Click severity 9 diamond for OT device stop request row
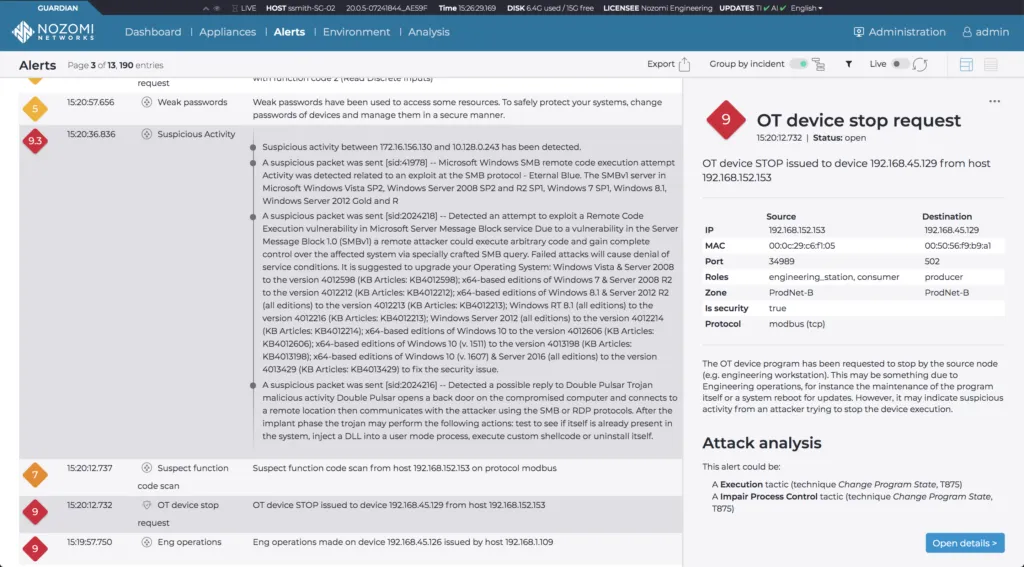 pyautogui.click(x=35, y=511)
